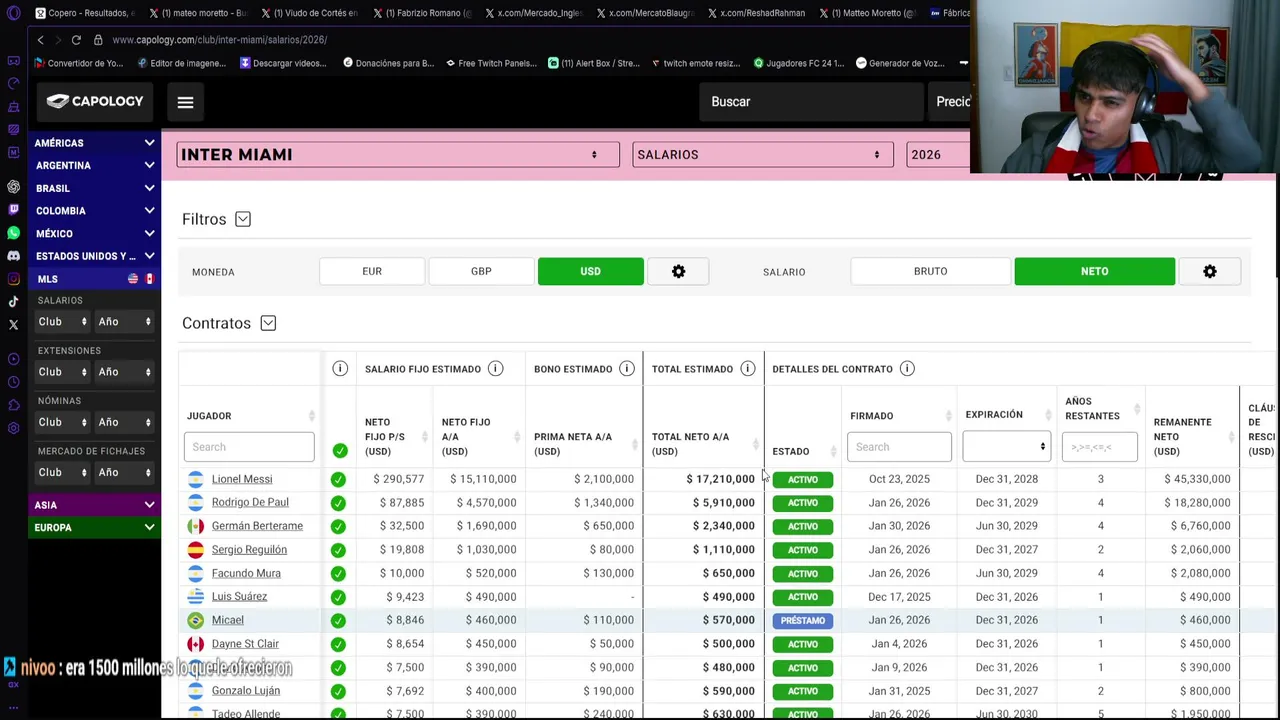Open Sergio Reguilón player link
The image size is (1280, 720).
pos(249,550)
